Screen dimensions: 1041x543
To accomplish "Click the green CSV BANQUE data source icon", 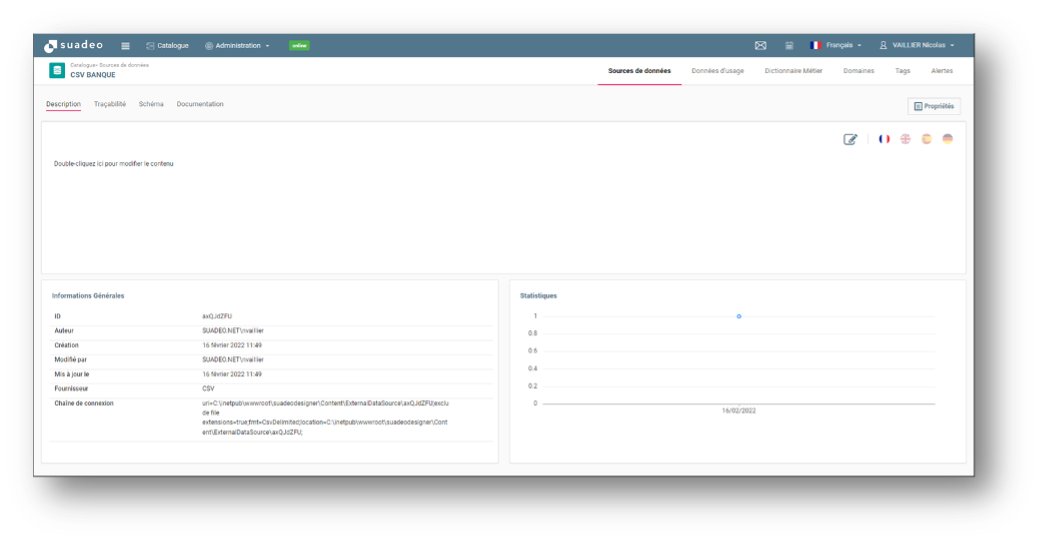I will (x=57, y=70).
